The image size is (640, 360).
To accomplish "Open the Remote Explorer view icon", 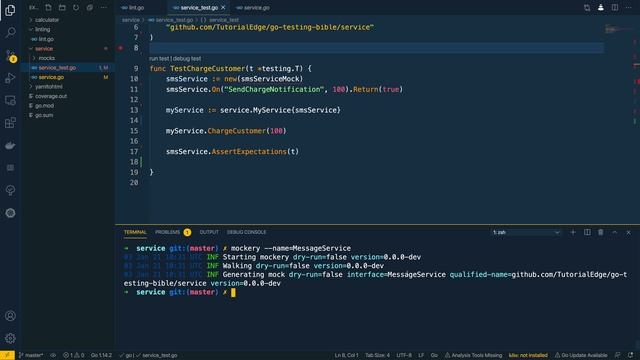I will click(x=10, y=100).
